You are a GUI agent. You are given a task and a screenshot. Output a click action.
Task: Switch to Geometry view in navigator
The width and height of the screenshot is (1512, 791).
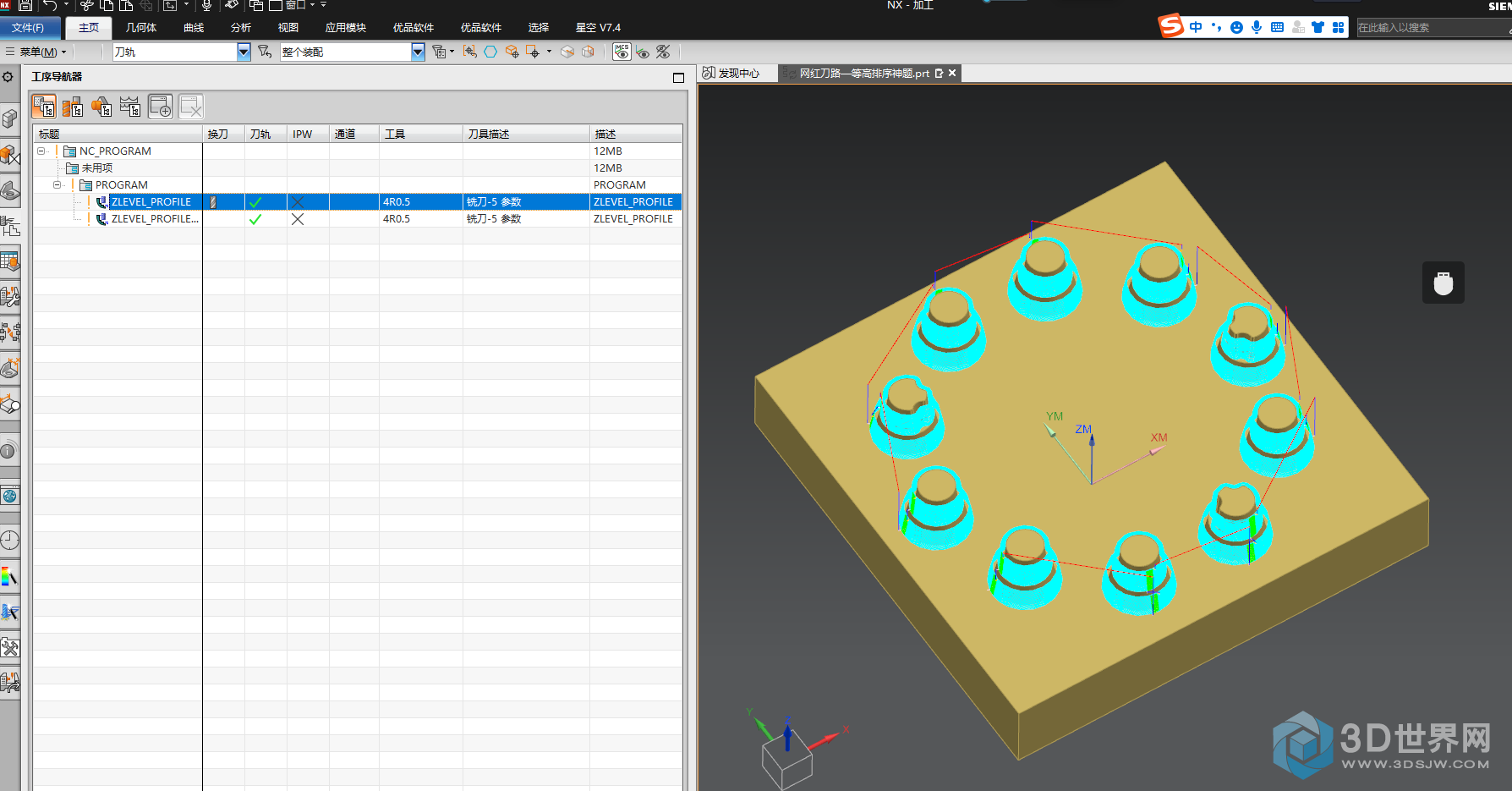pos(101,107)
